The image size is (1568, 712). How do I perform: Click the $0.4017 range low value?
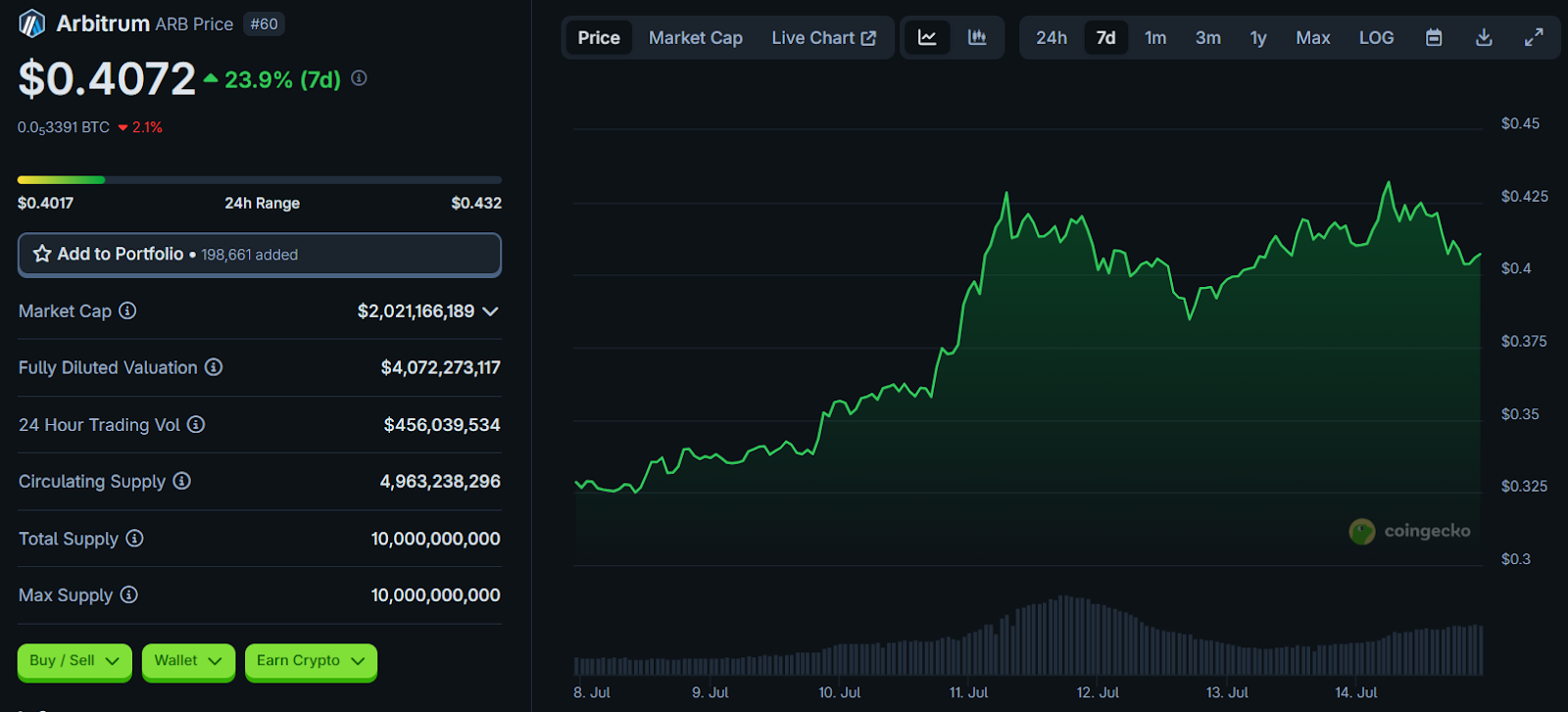tap(45, 203)
